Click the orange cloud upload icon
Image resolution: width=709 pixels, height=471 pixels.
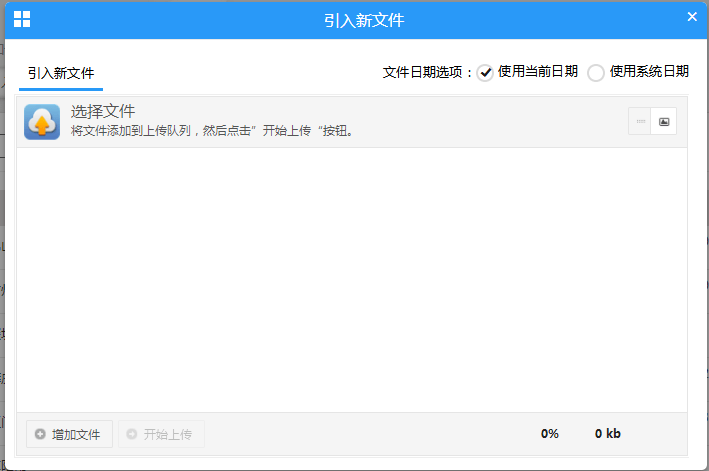(x=42, y=122)
